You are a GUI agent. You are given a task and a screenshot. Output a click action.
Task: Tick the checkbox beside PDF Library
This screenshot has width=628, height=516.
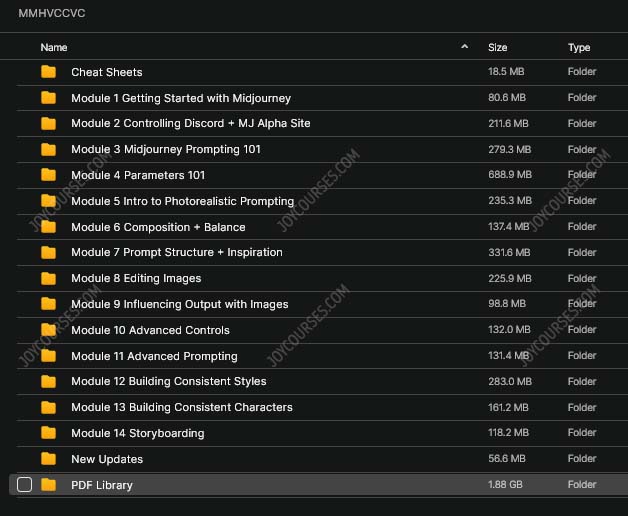click(24, 485)
